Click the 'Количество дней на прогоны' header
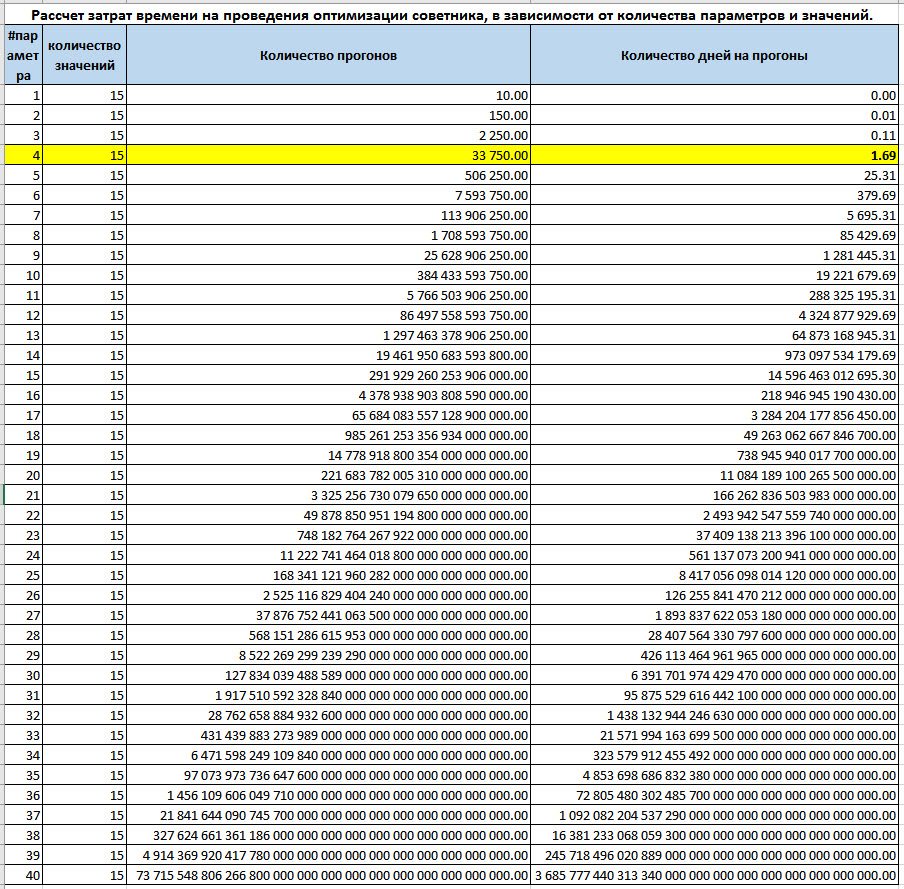The image size is (904, 889). [x=714, y=55]
